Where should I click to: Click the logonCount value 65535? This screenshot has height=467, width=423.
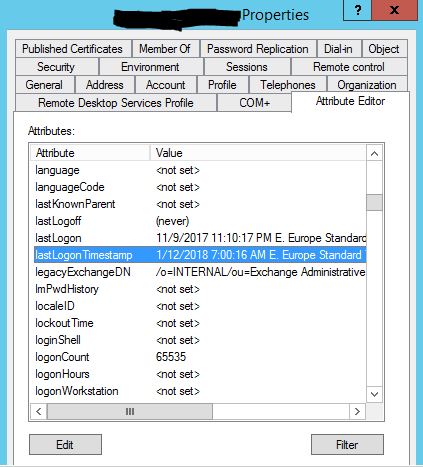pyautogui.click(x=171, y=357)
